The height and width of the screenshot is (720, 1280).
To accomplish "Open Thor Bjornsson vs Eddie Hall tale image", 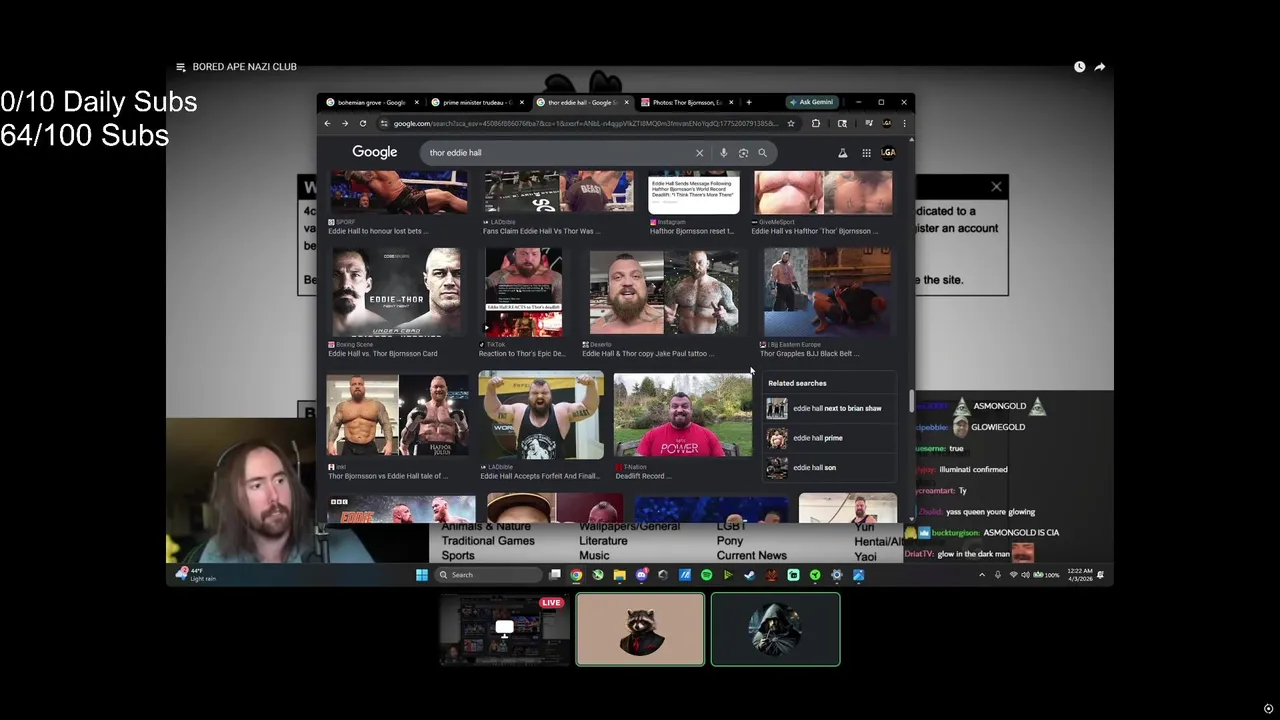I will pos(397,415).
